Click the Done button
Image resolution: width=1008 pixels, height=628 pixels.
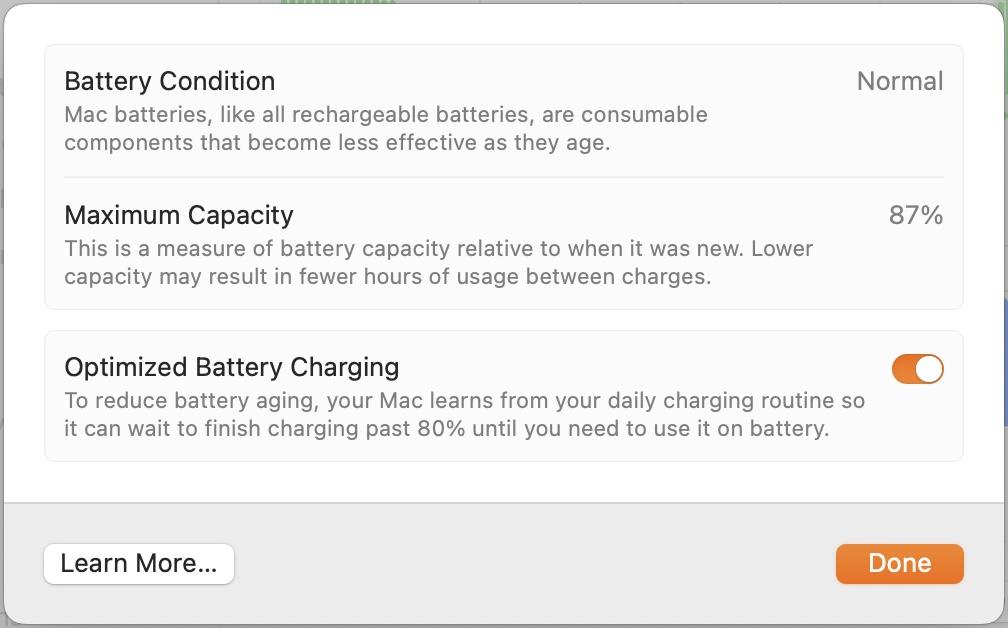point(899,563)
